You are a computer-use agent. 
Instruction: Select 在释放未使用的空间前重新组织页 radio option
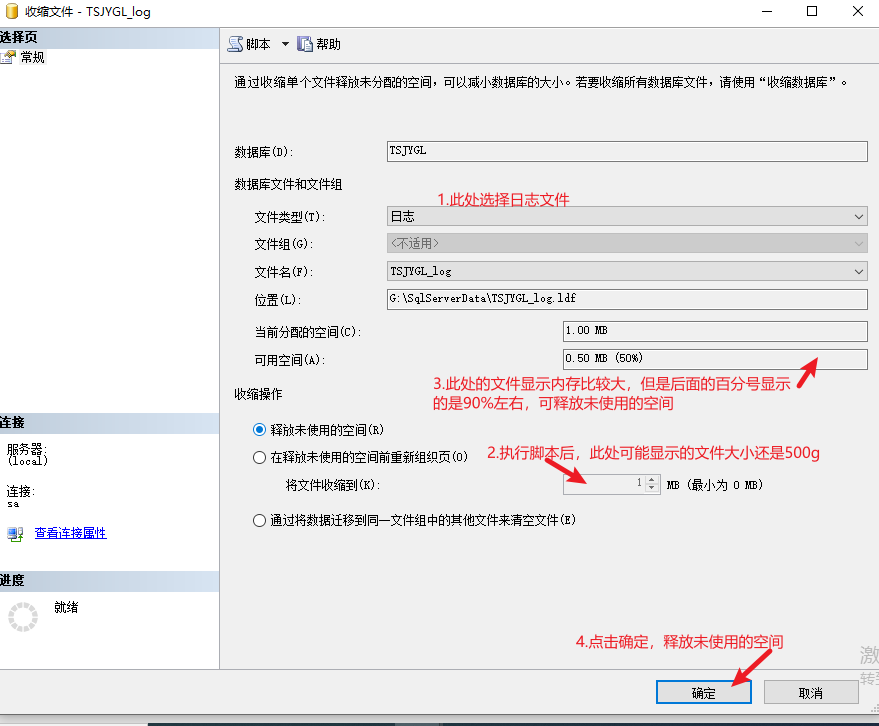pos(259,457)
